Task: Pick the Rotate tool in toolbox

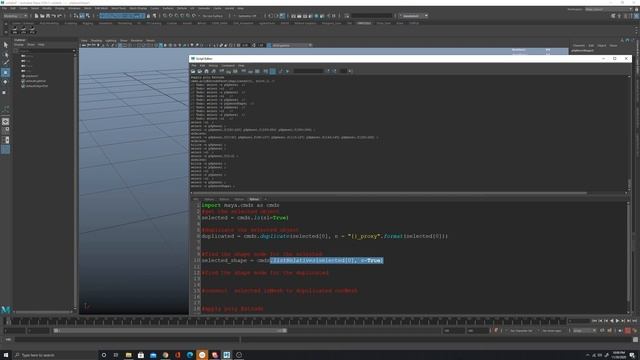Action: point(6,82)
